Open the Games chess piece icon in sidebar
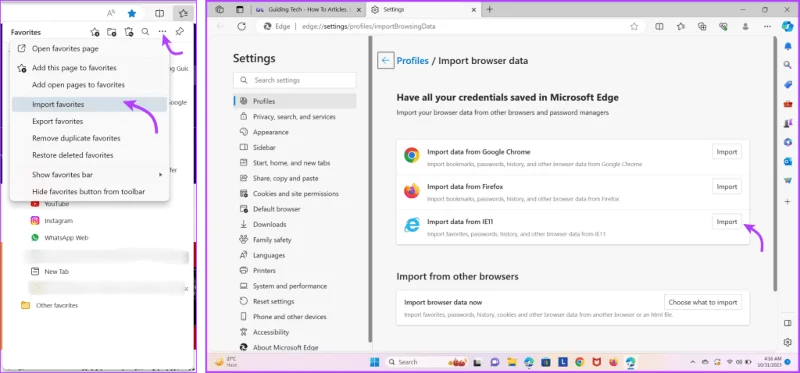Image resolution: width=800 pixels, height=373 pixels. click(x=787, y=123)
